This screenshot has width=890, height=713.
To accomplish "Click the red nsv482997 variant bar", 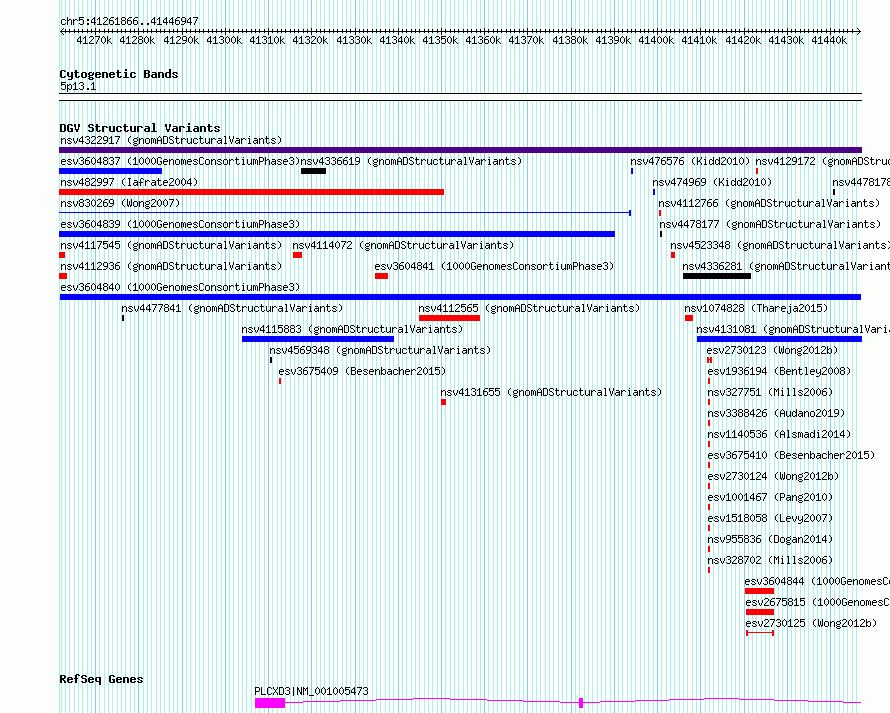I will [x=251, y=192].
